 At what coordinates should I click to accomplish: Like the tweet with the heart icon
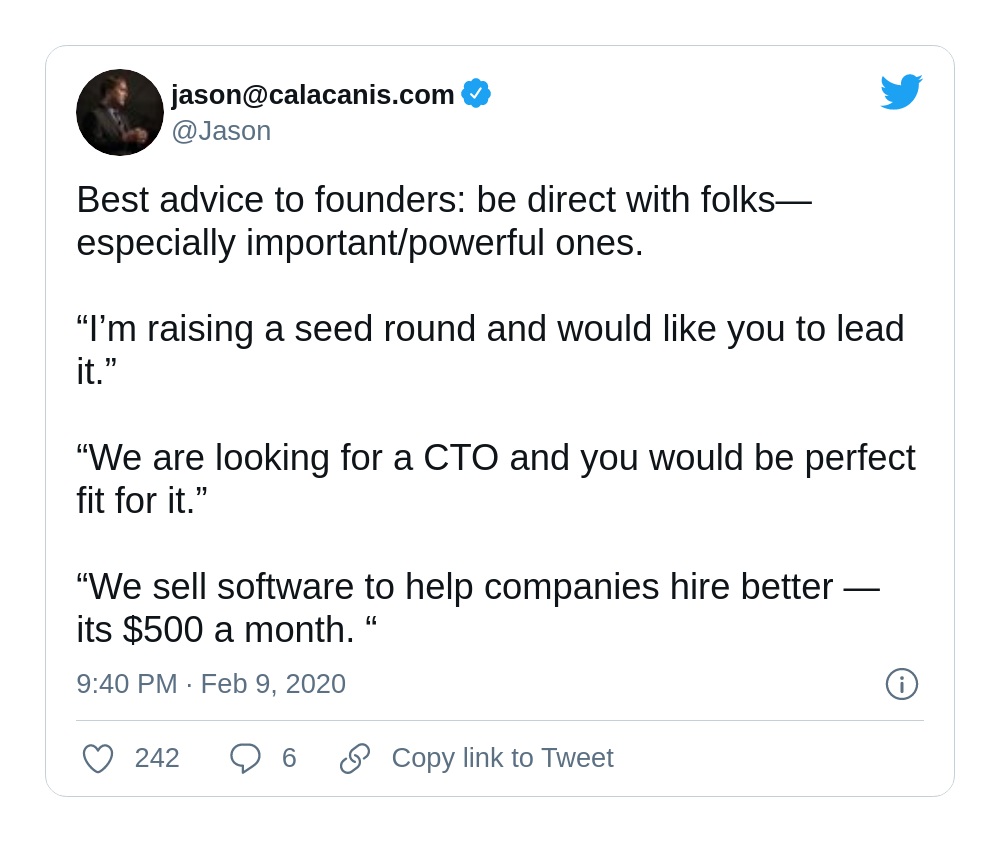(x=98, y=758)
